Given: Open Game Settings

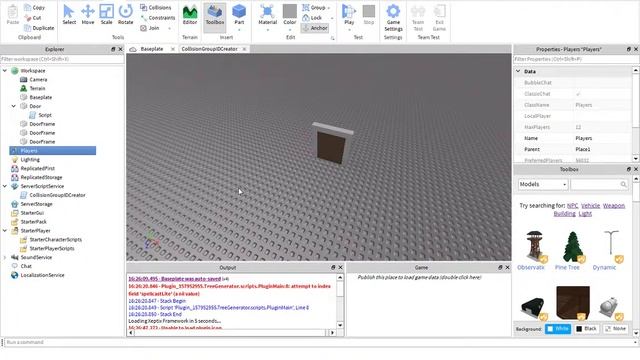Looking at the screenshot, I should 393,18.
